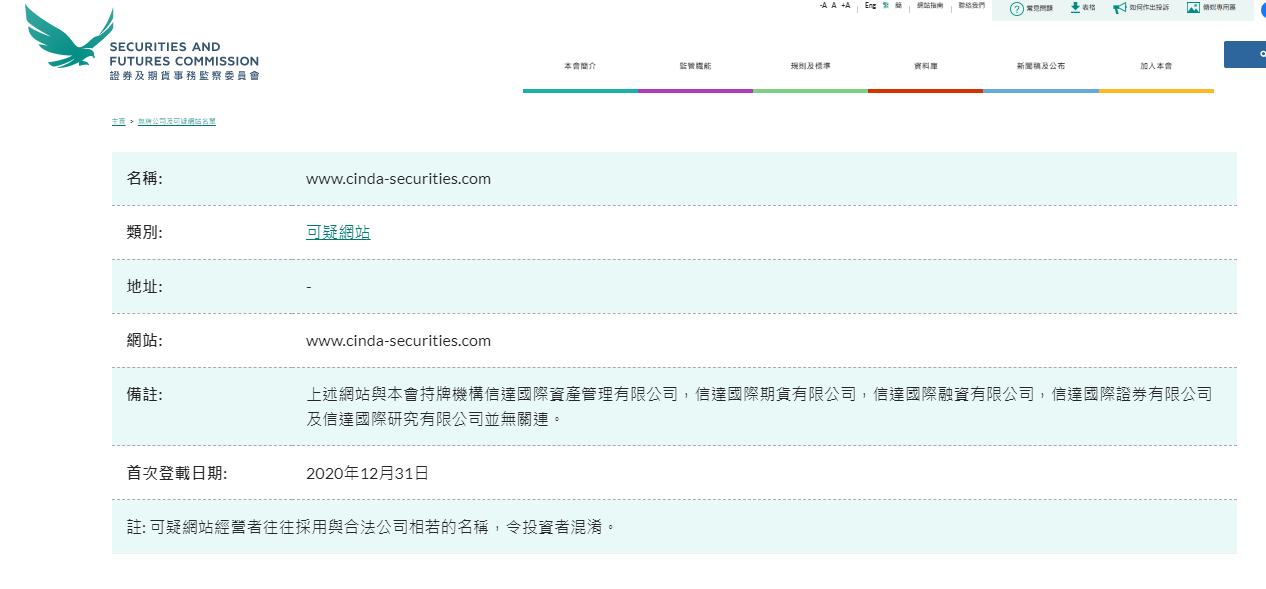Open the unlicensed companies list breadcrumb link

(176, 121)
